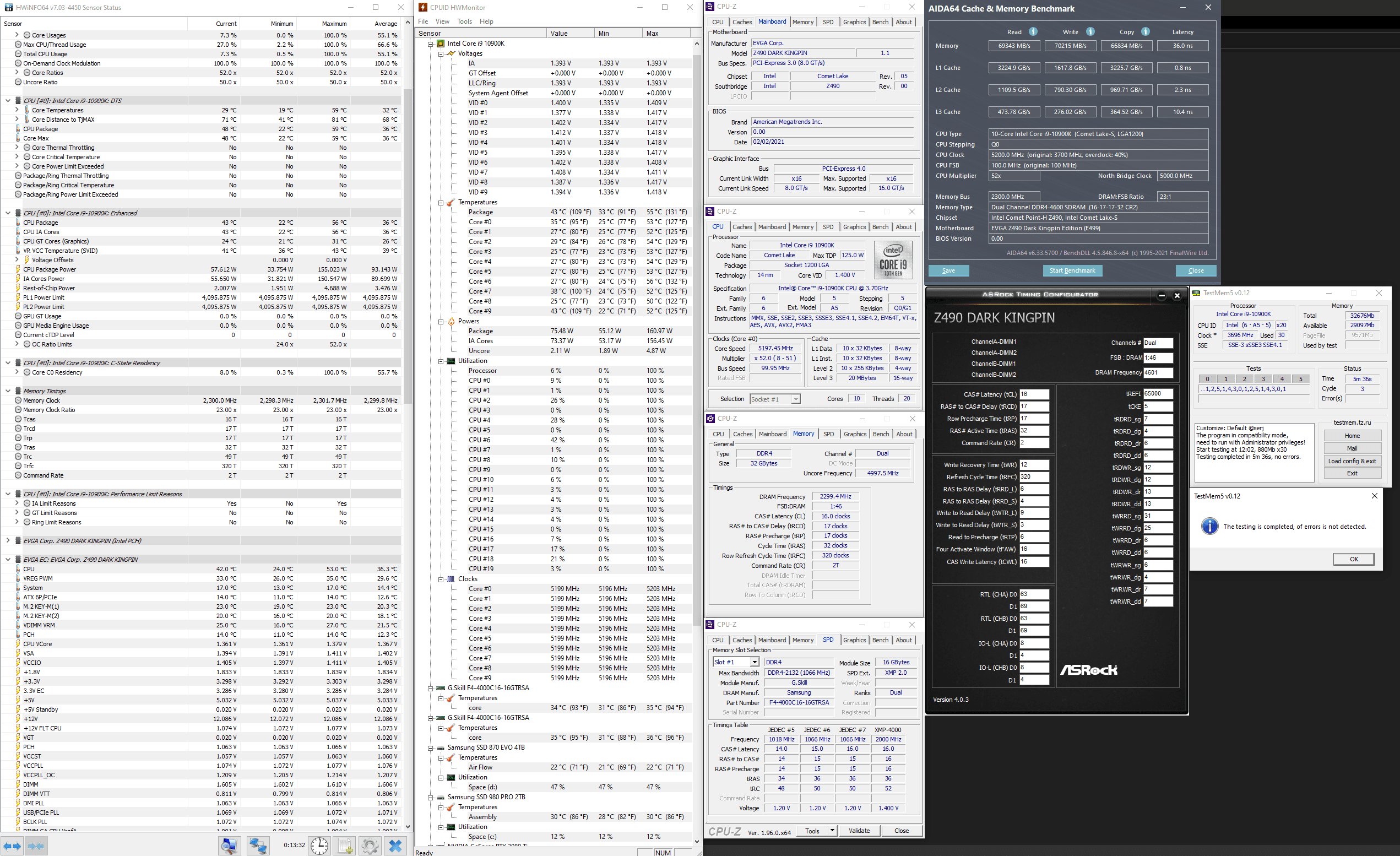Viewport: 1400px width, 856px height.
Task: Toggle TestMem5 test 1 box
Action: (1226, 378)
